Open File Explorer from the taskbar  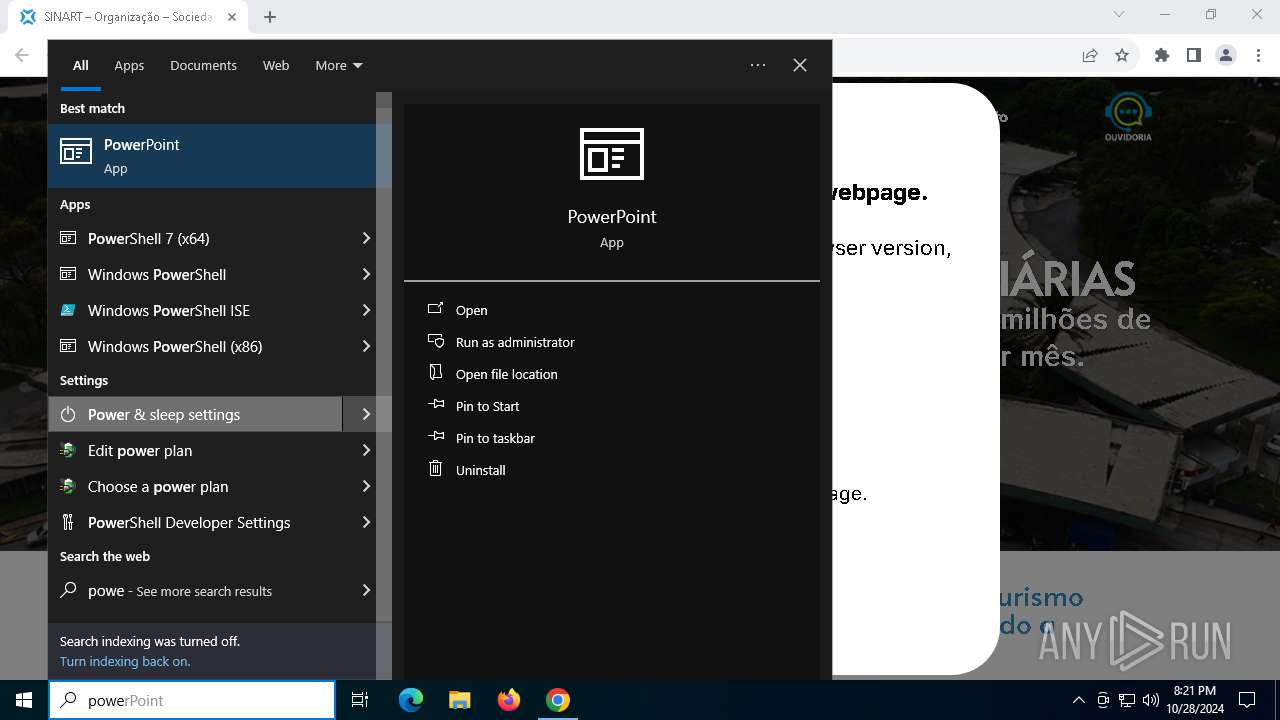pyautogui.click(x=459, y=700)
